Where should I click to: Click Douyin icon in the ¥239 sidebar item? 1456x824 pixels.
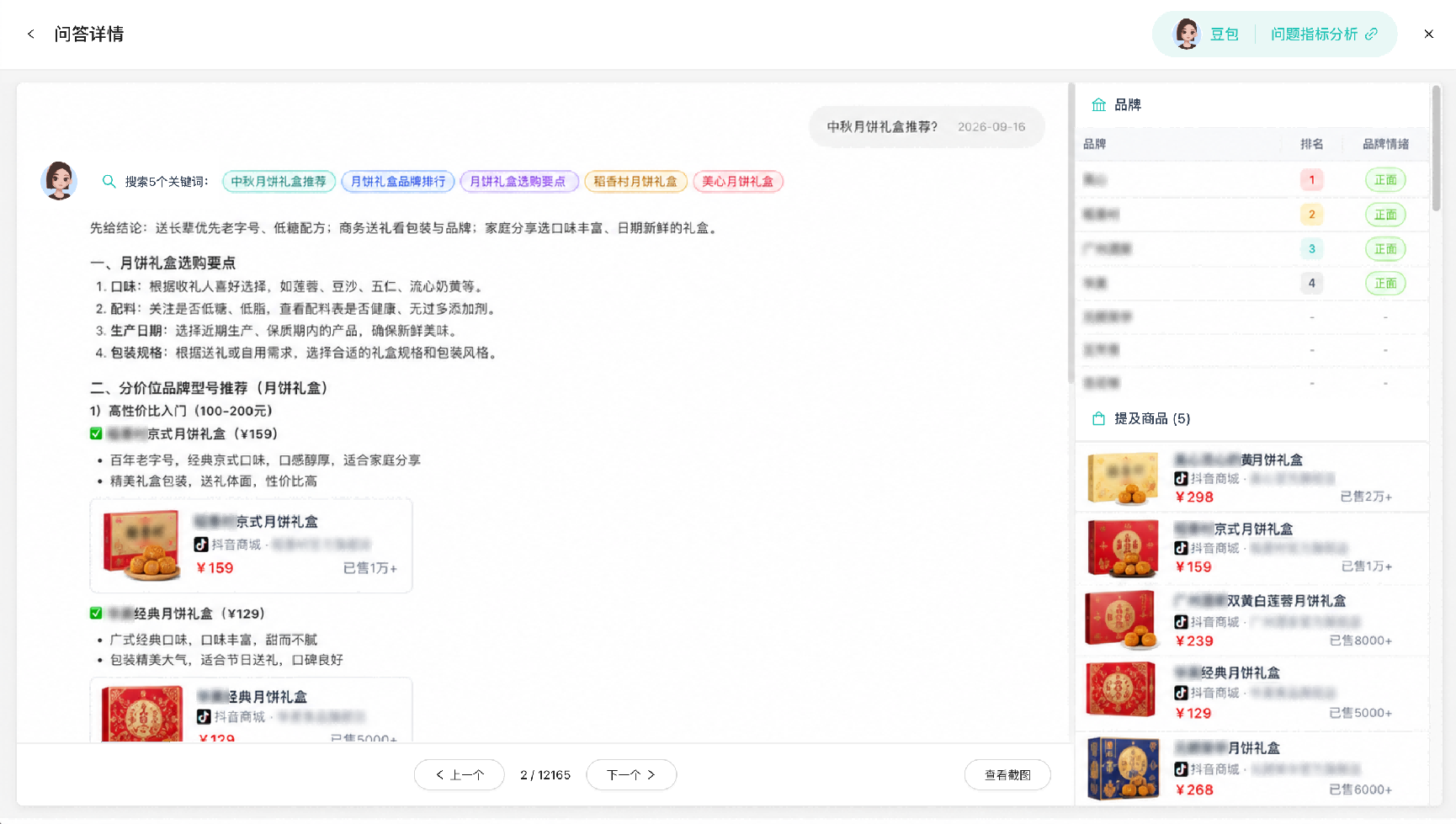click(1181, 622)
